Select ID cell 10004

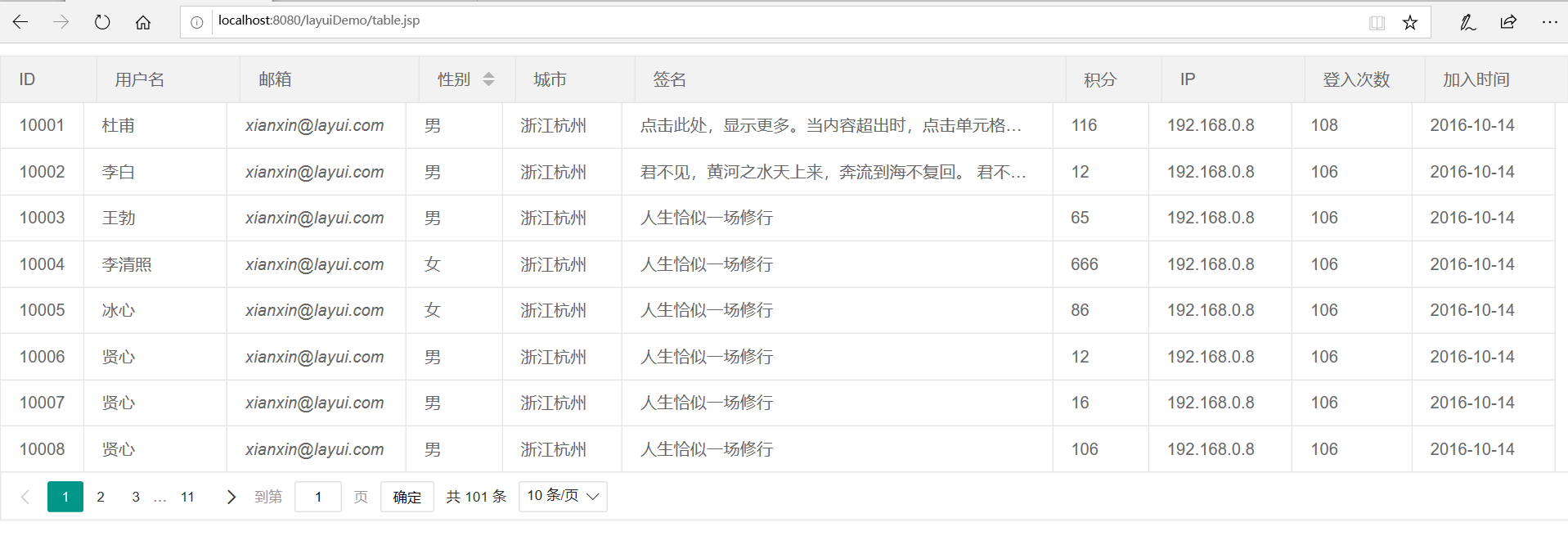click(42, 264)
